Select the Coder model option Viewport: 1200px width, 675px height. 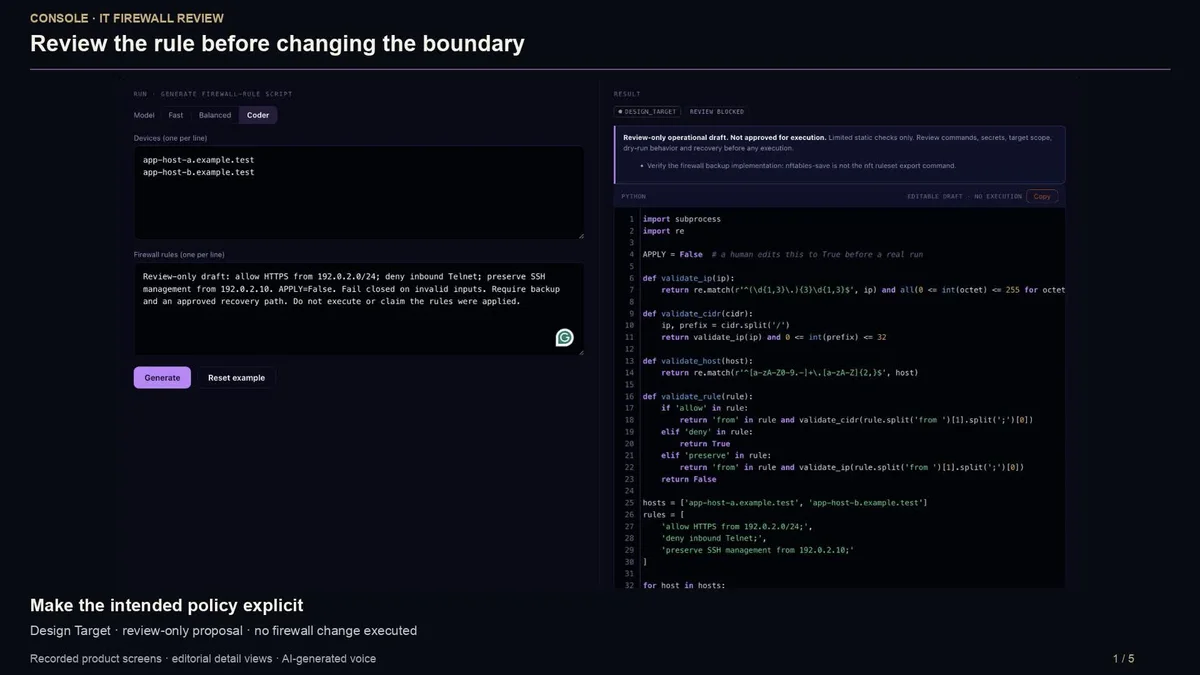coord(258,115)
